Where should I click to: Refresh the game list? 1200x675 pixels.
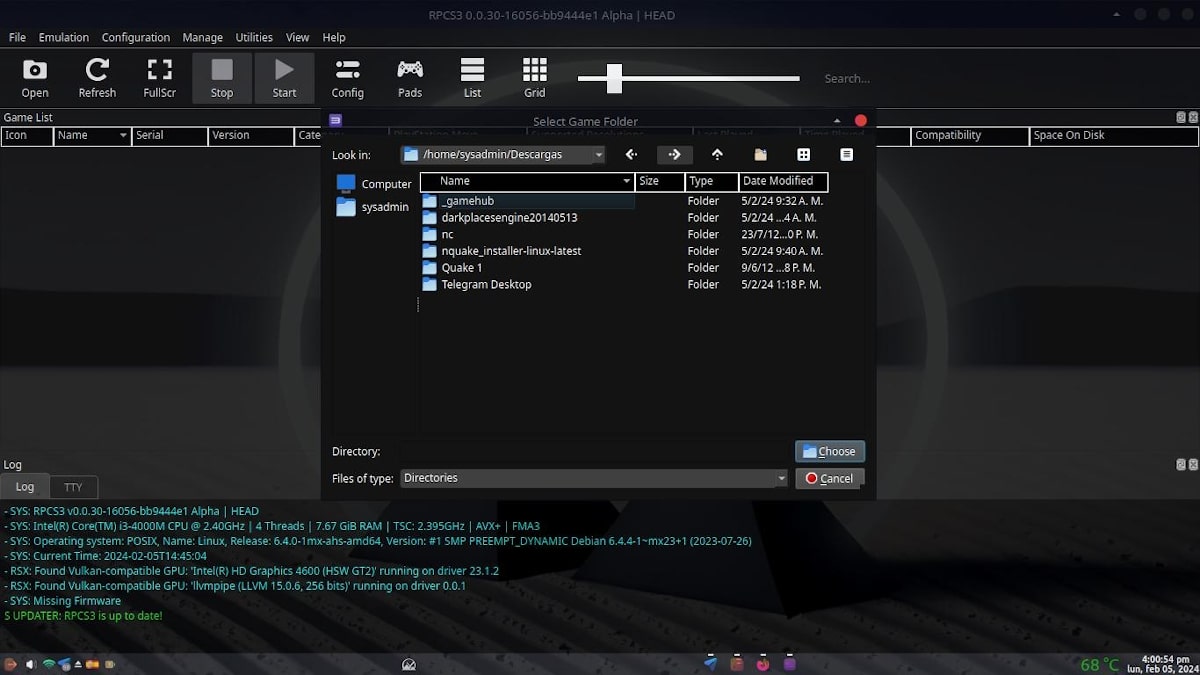[x=97, y=77]
